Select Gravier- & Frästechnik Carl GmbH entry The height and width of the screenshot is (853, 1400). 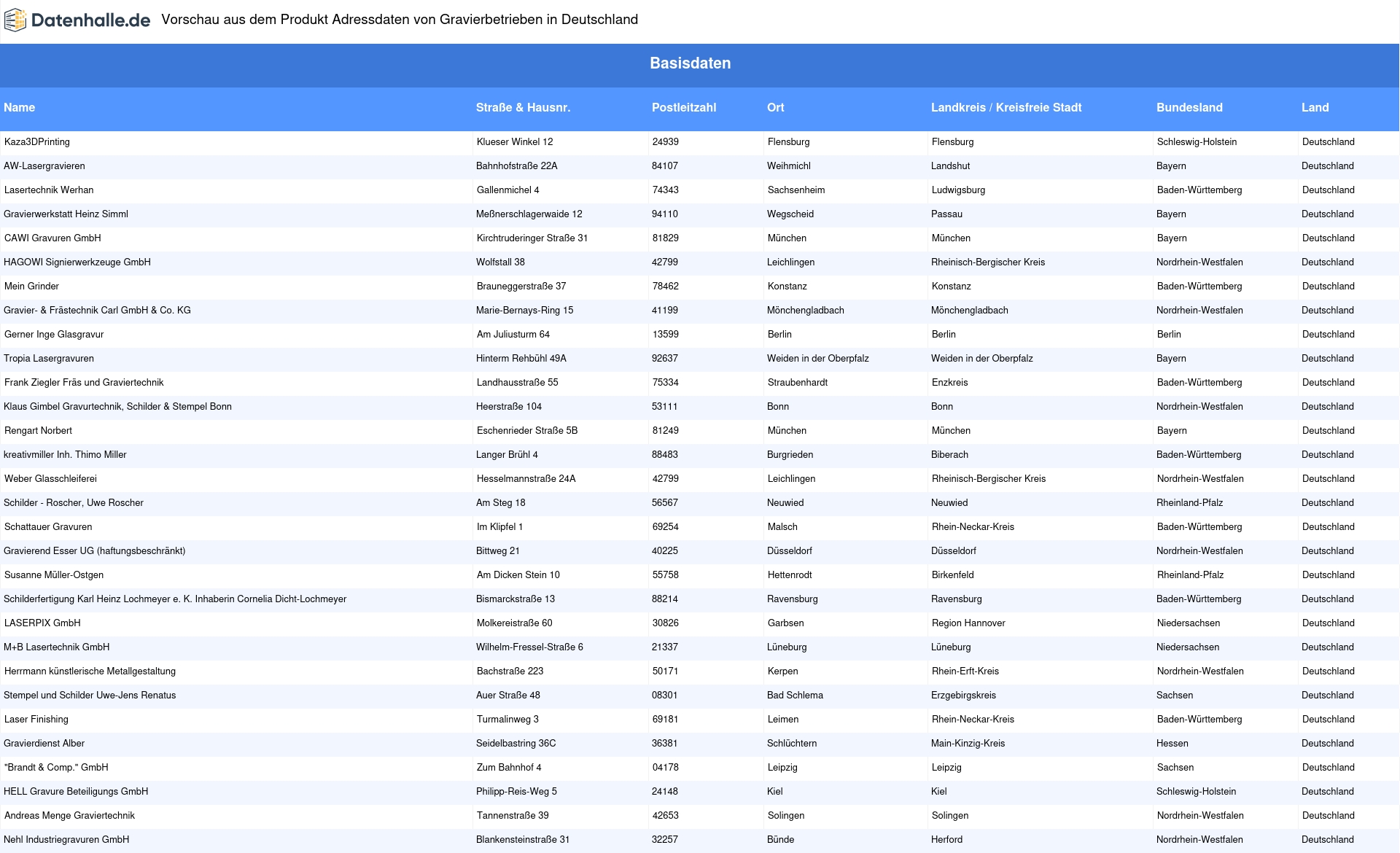click(x=97, y=311)
